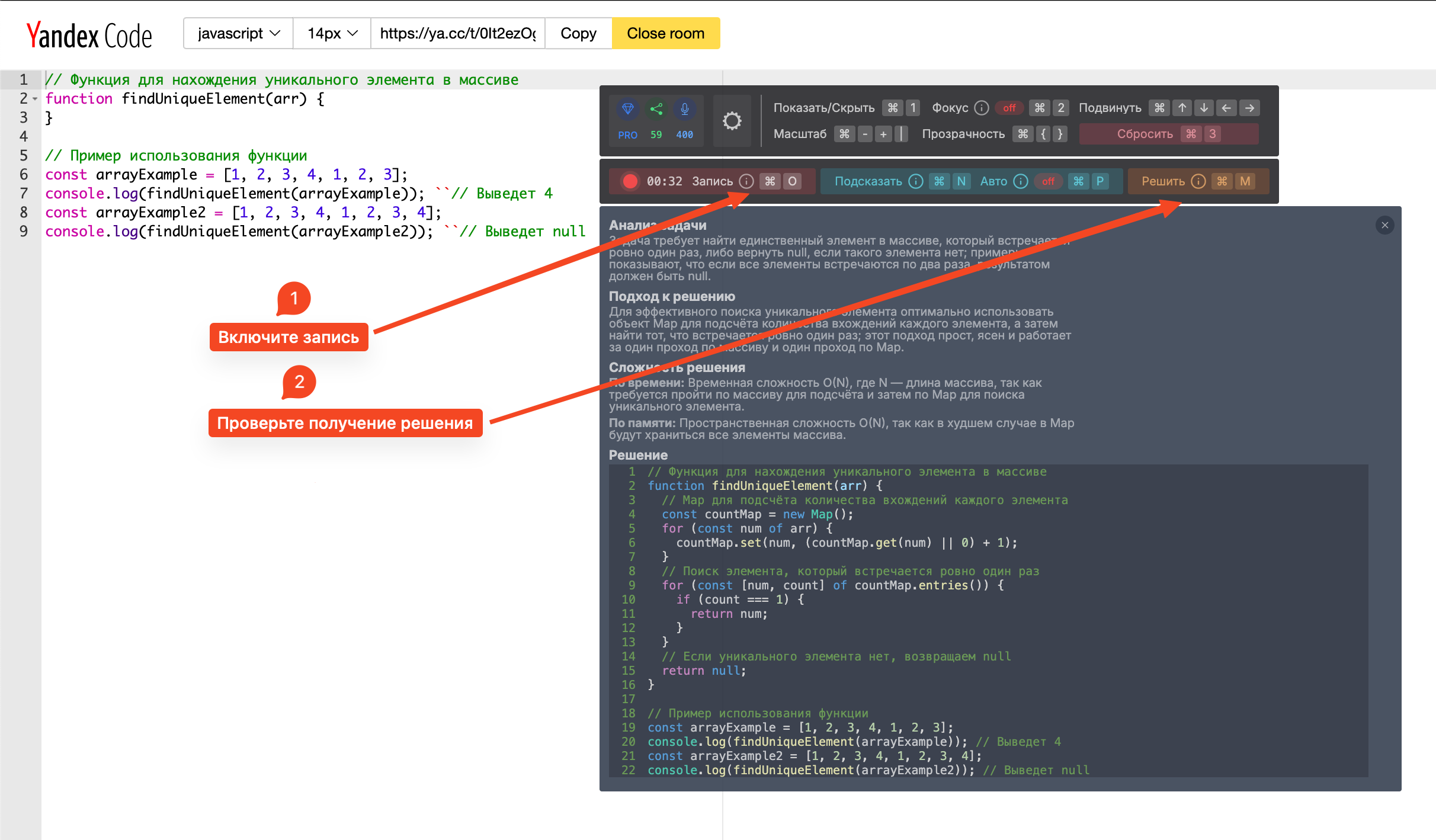Click the info icon next to Запись
1436x840 pixels.
tap(746, 181)
